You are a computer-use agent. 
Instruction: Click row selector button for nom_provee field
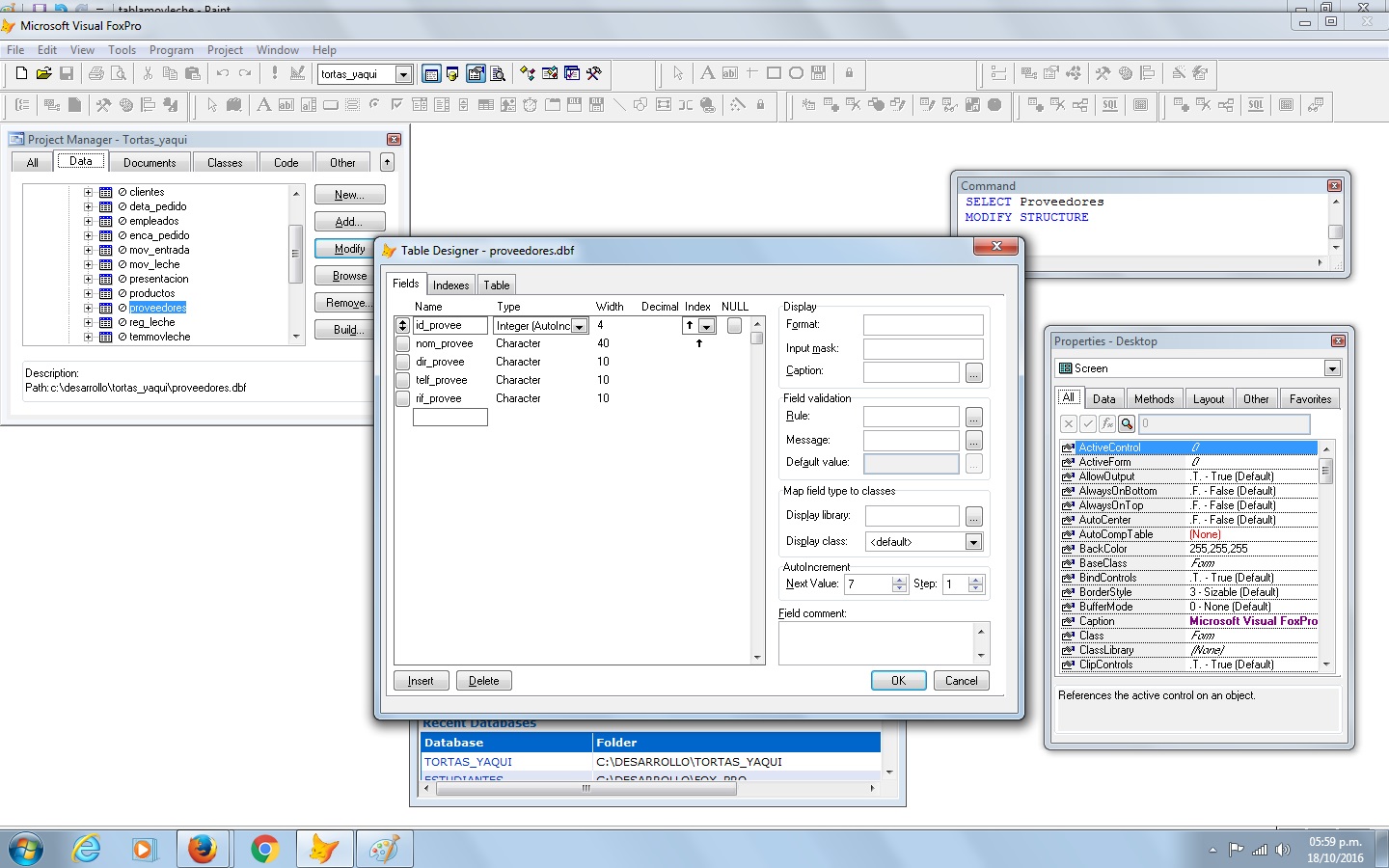tap(402, 344)
